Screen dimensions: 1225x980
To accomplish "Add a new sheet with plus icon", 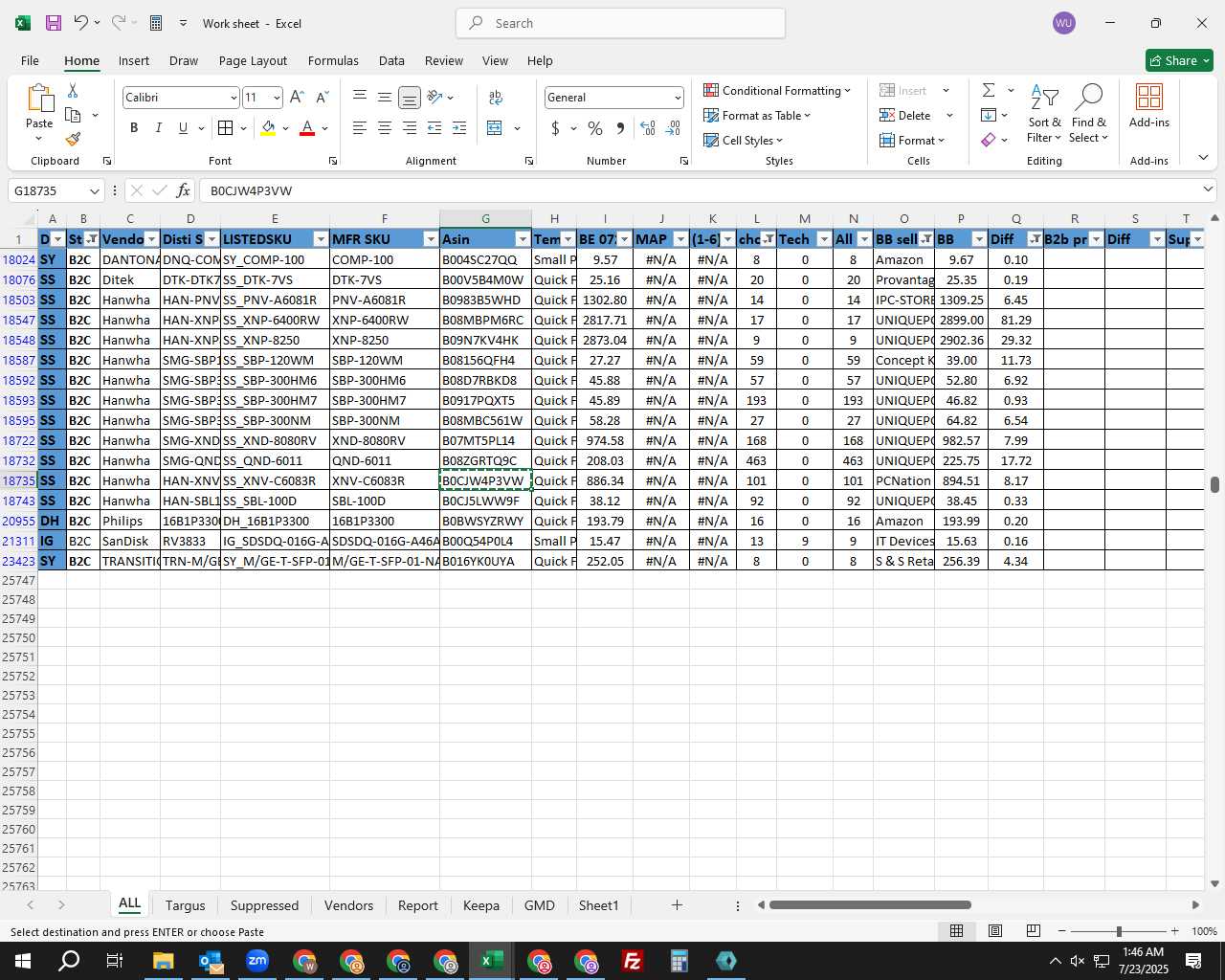I will click(x=677, y=905).
